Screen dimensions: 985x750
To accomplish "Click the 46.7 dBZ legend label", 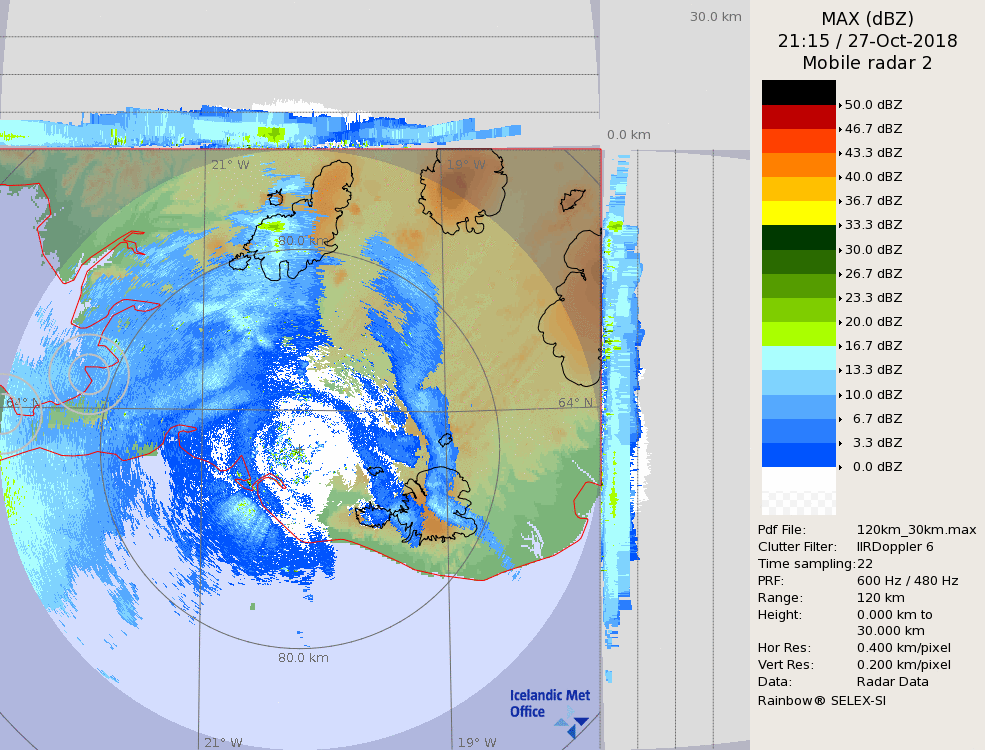I will (x=873, y=129).
